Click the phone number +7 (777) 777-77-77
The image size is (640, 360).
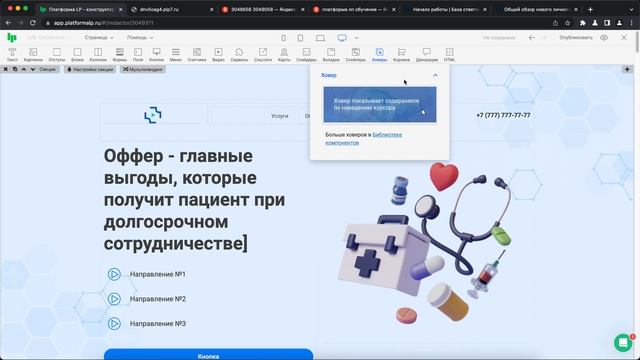coord(503,116)
